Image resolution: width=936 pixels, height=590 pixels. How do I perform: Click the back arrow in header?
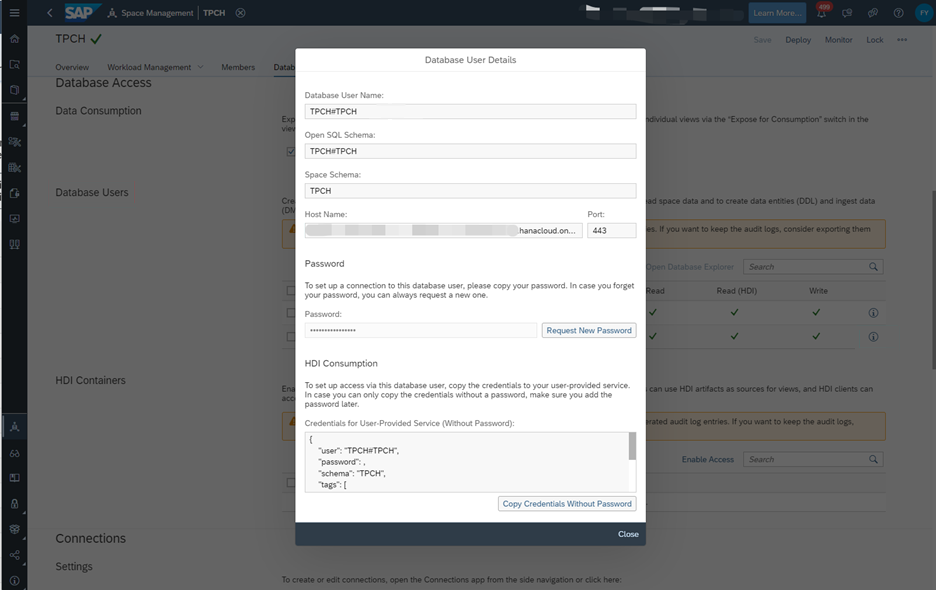point(50,13)
